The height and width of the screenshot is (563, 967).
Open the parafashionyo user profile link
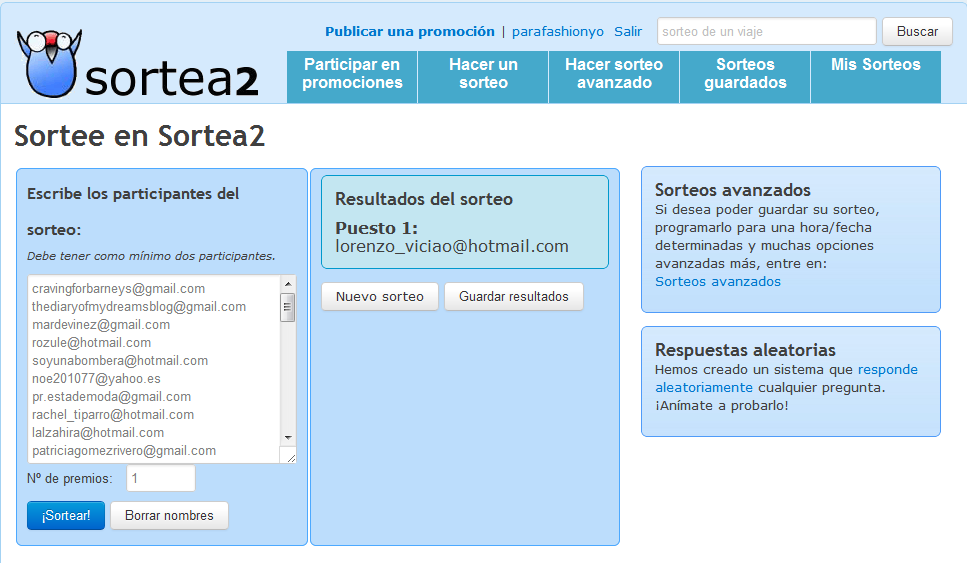[x=558, y=31]
